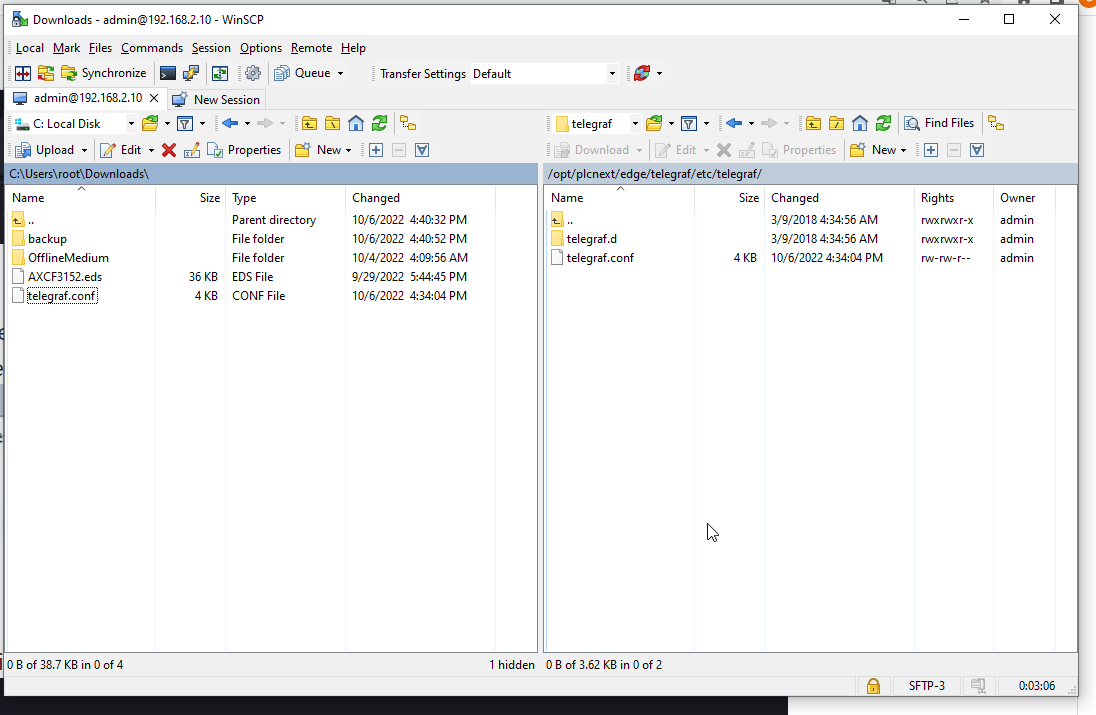Click Find Files button

pos(939,124)
